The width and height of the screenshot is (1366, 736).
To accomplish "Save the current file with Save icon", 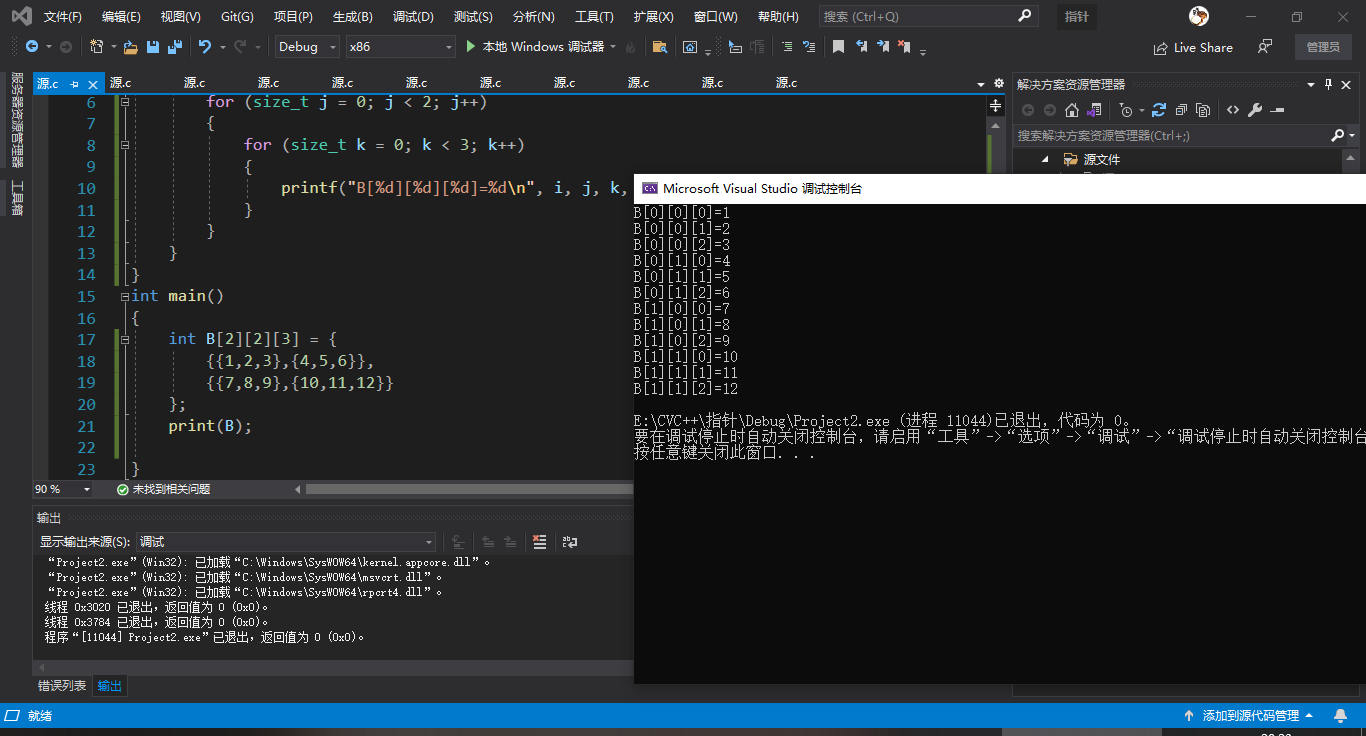I will coord(153,47).
